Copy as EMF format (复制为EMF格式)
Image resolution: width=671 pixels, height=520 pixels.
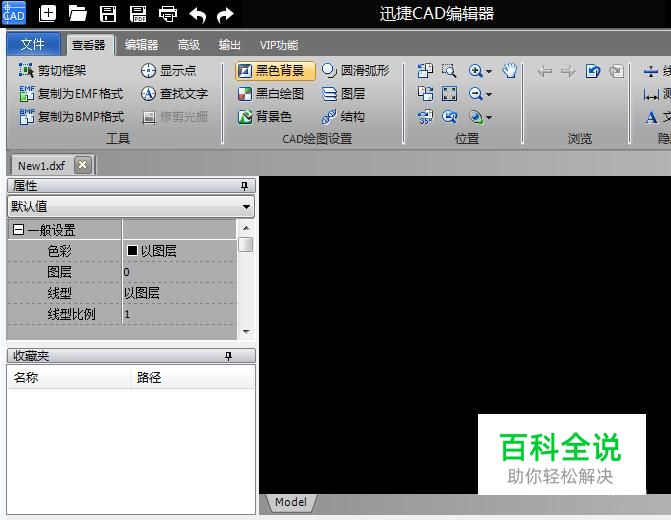pos(71,94)
